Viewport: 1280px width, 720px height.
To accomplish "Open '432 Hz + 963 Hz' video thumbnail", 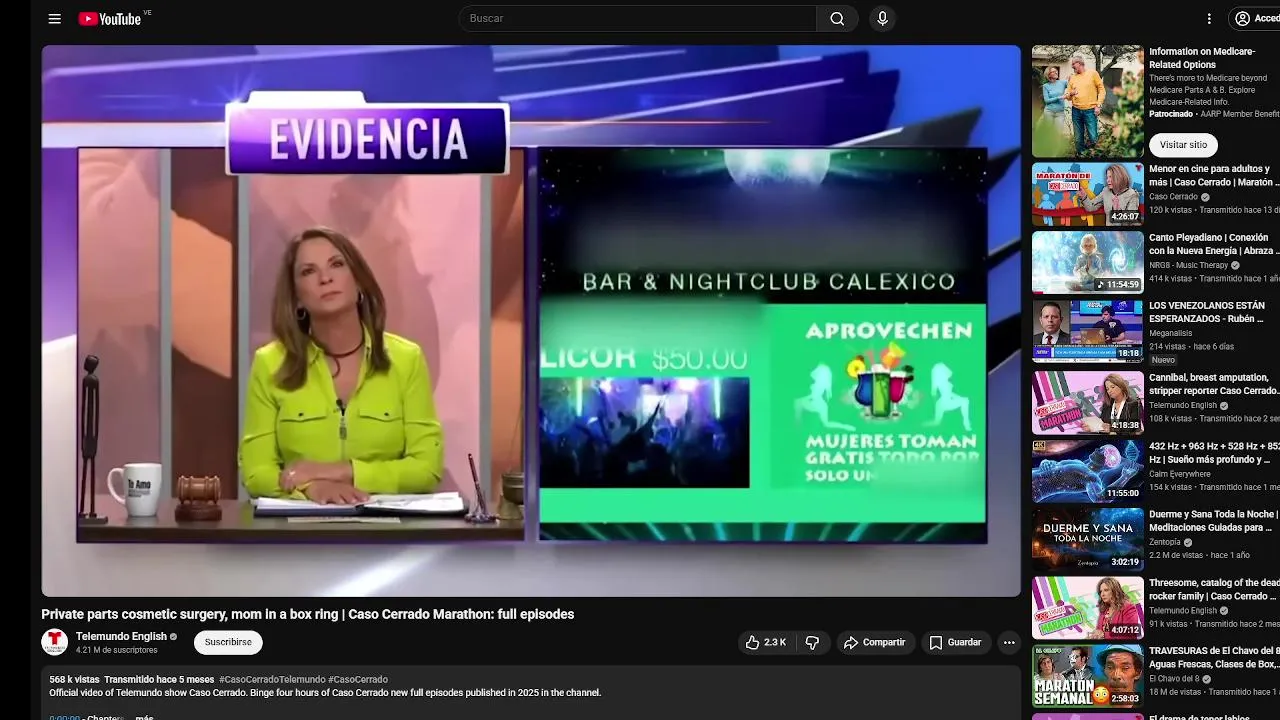I will click(1087, 471).
